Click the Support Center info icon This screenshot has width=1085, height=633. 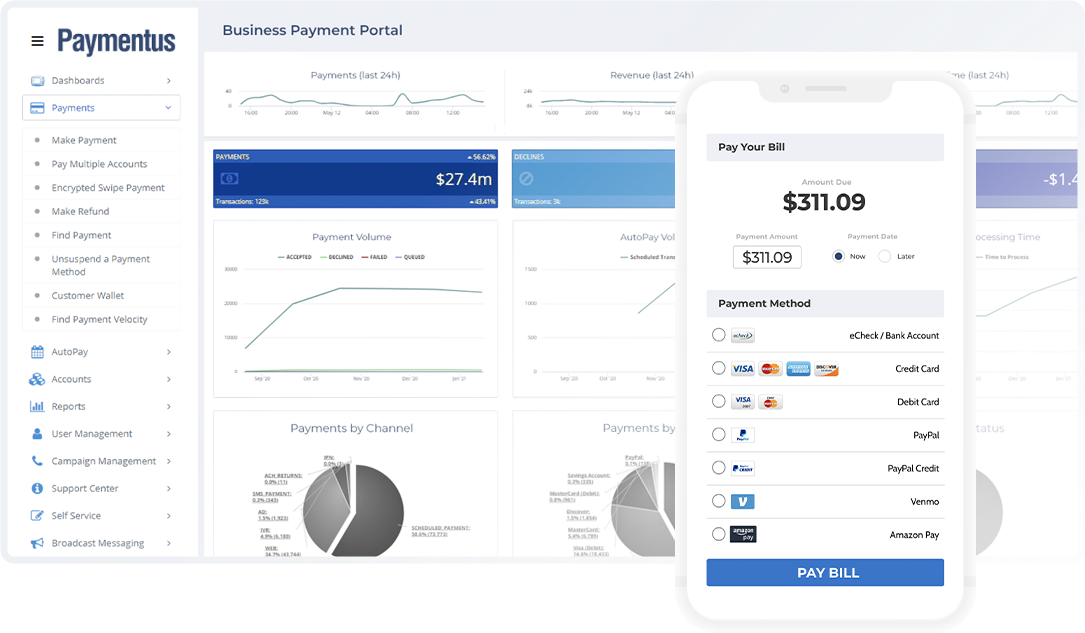pyautogui.click(x=37, y=488)
